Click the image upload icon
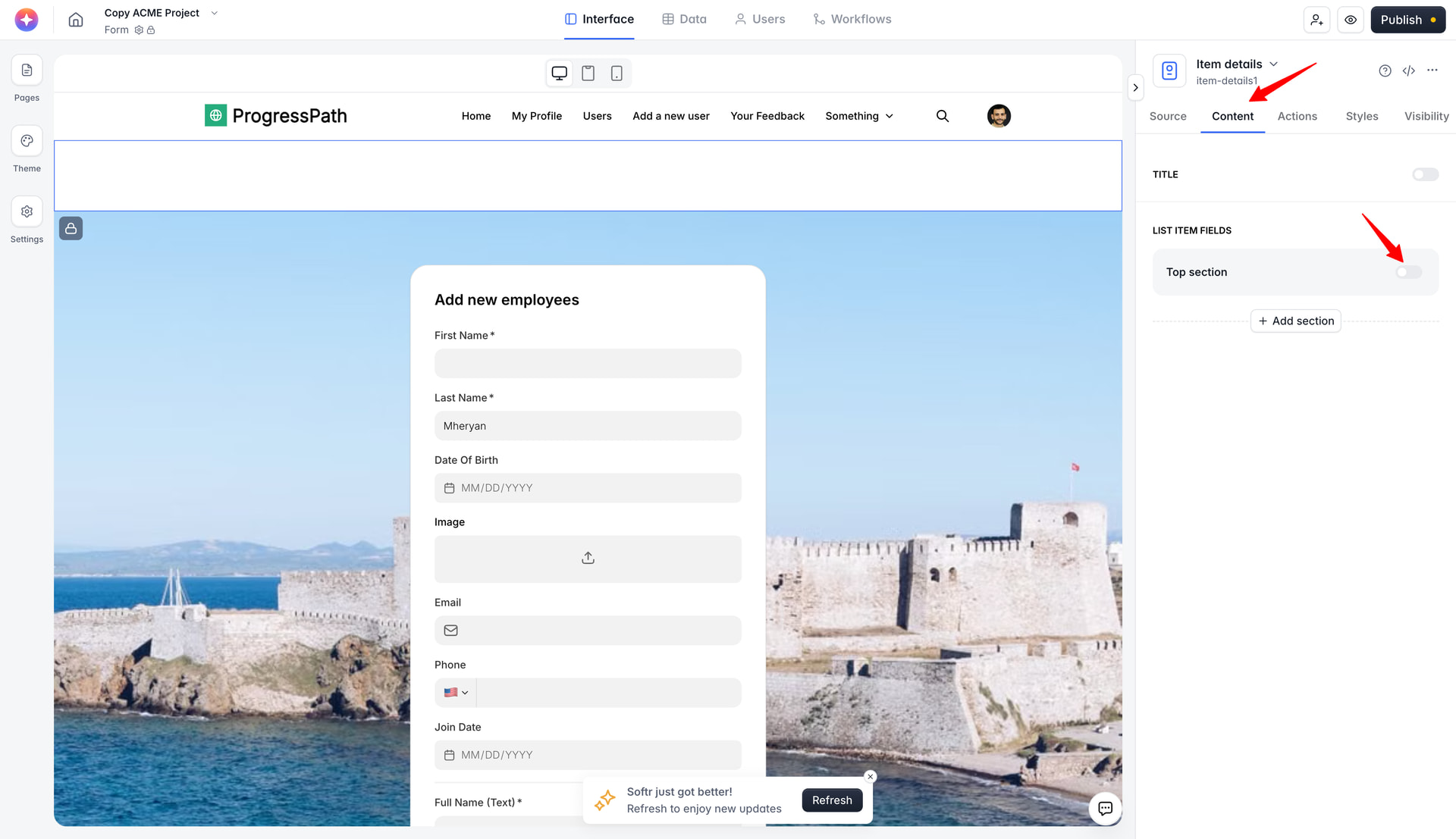Screen dimensions: 1456x839 588,559
